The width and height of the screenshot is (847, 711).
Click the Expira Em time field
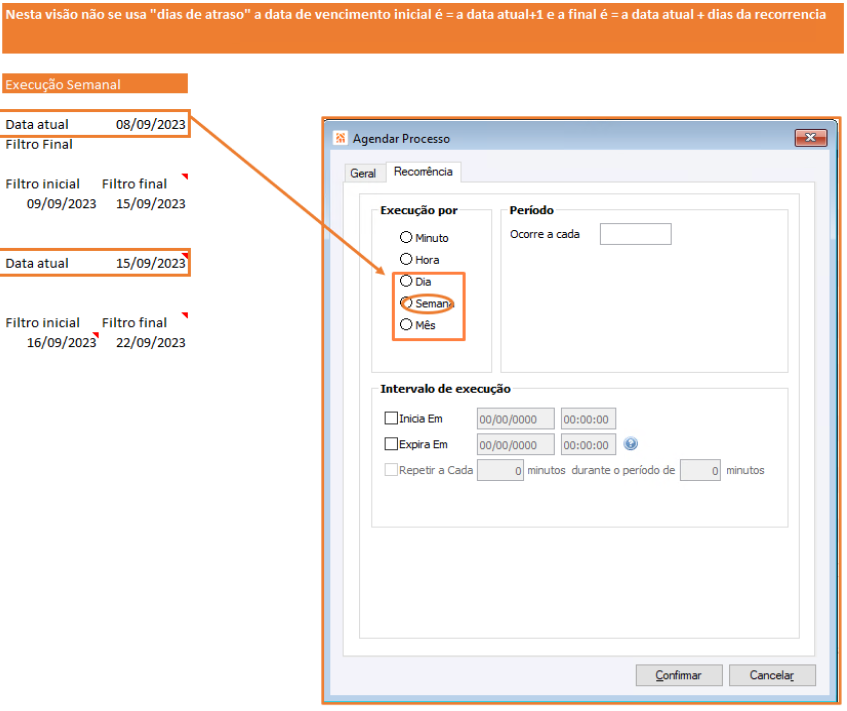588,445
